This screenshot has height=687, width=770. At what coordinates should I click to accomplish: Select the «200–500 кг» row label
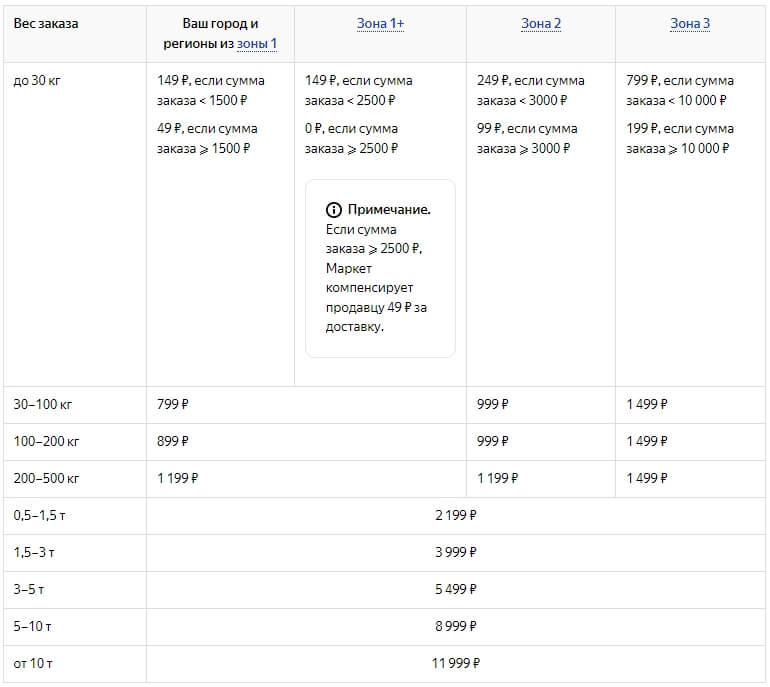click(x=46, y=478)
